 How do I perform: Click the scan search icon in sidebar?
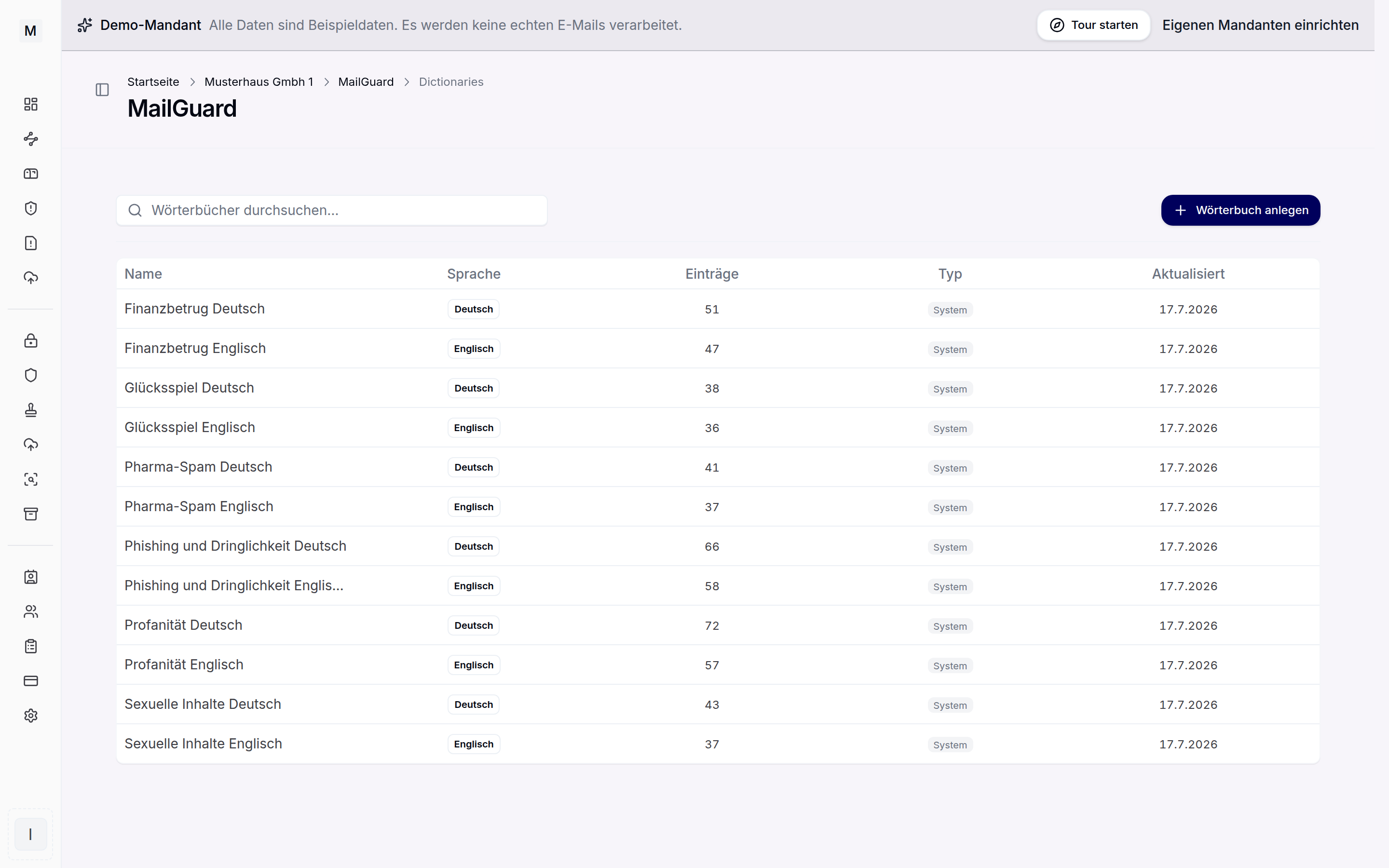pos(30,479)
